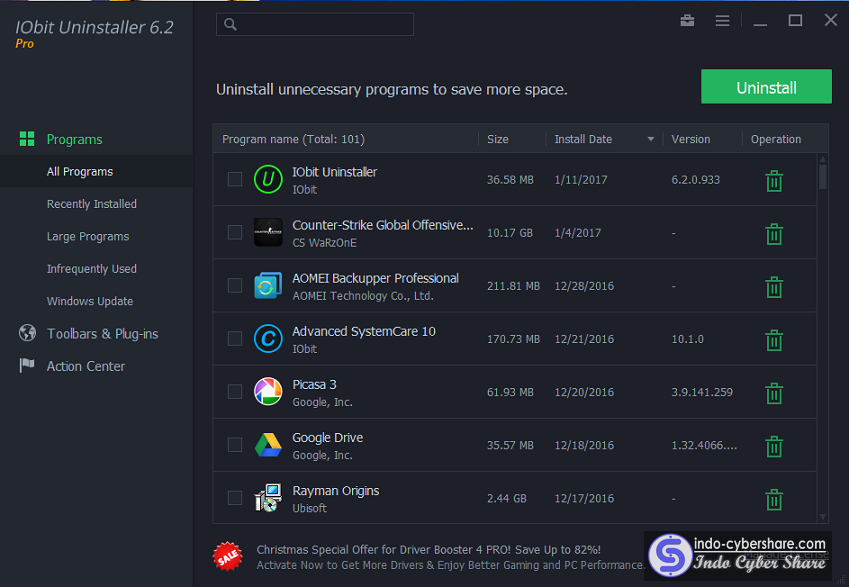Click the Picasa 3 program name

[314, 384]
